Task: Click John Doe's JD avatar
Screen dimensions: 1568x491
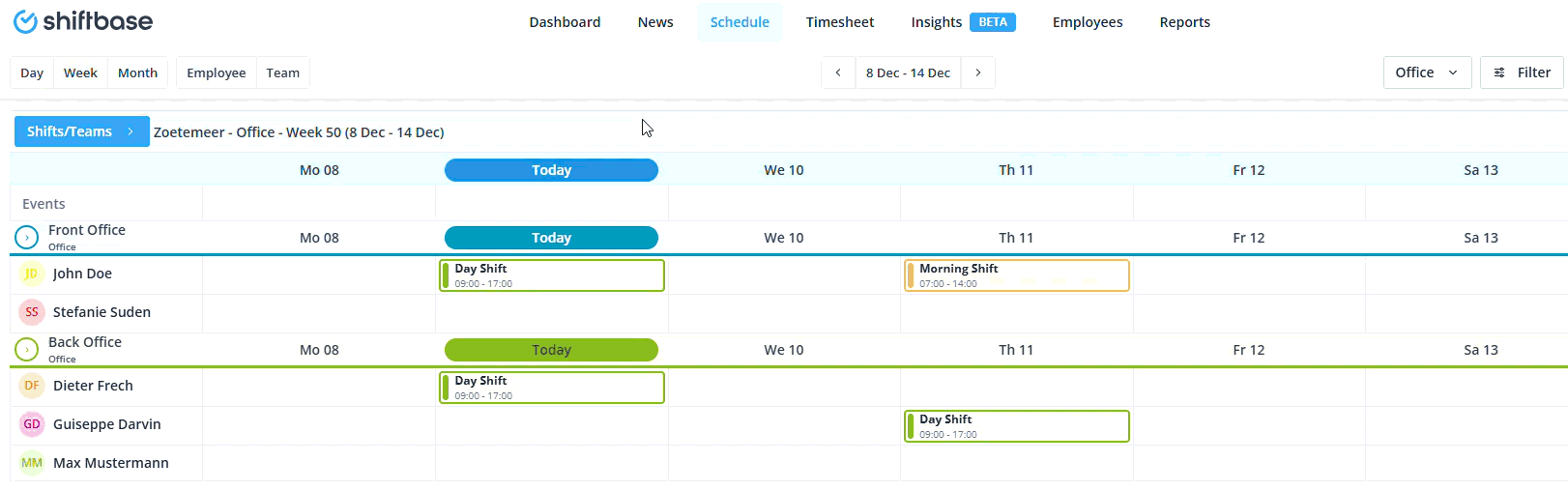Action: (32, 274)
